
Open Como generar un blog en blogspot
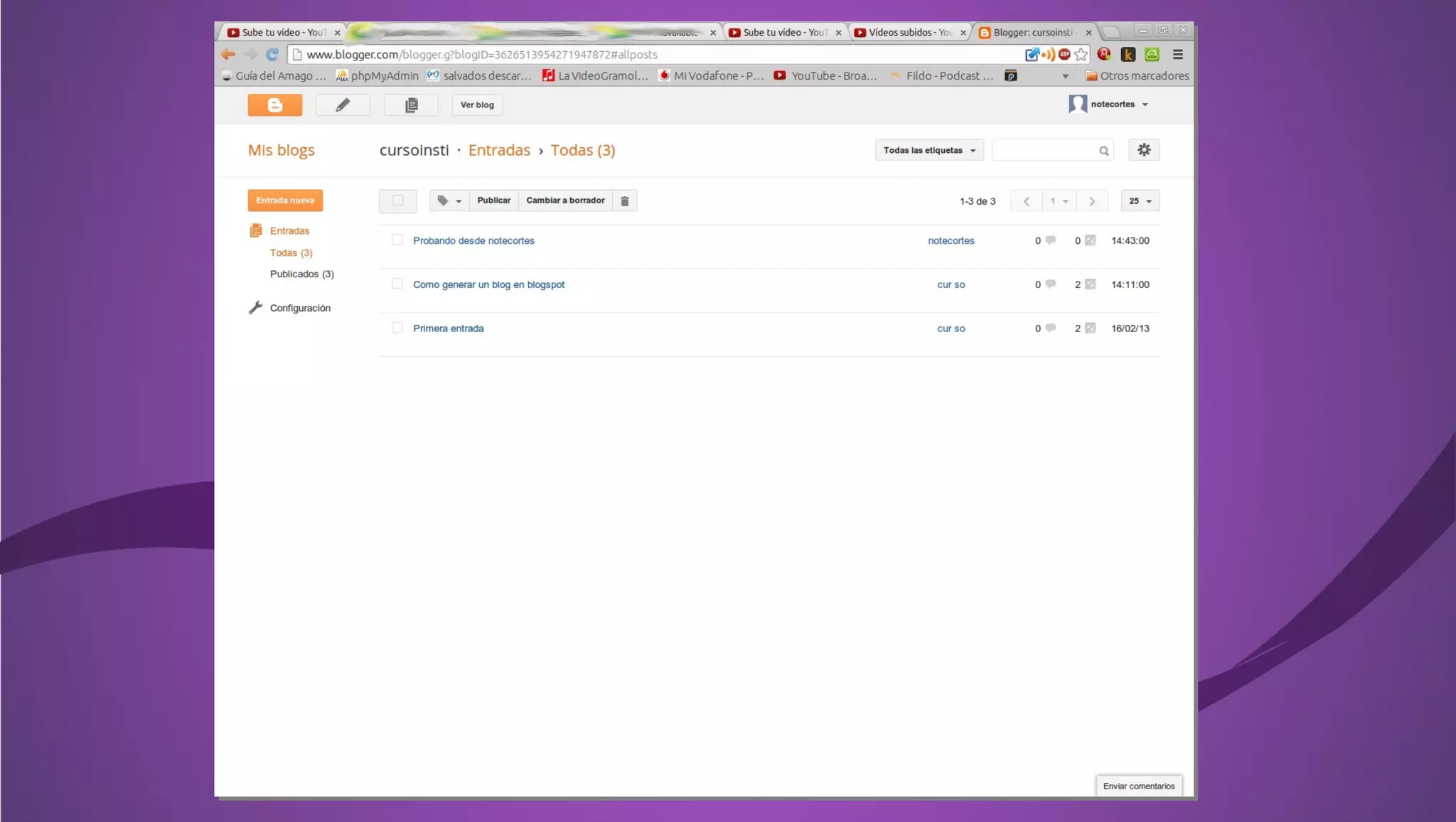pos(488,284)
